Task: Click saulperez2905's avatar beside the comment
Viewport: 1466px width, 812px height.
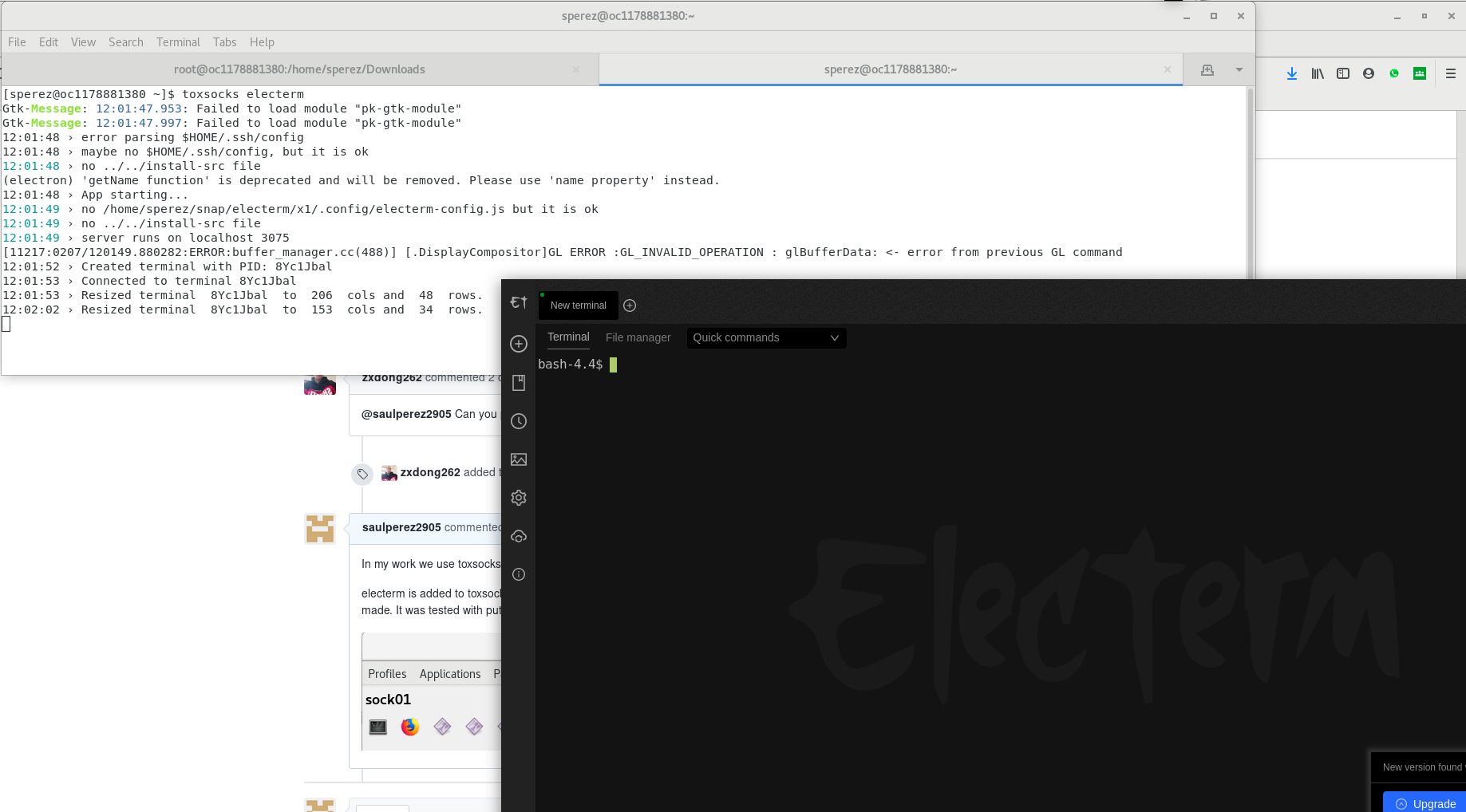Action: pyautogui.click(x=320, y=528)
